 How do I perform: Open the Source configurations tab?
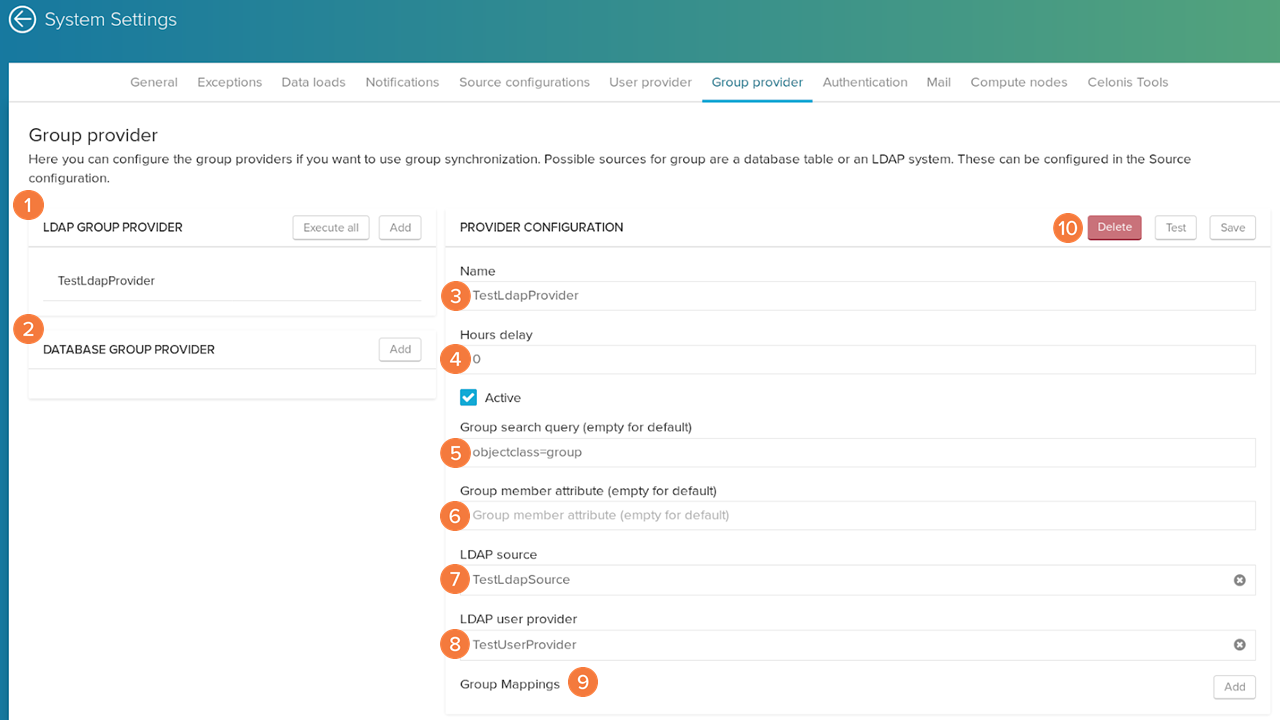524,82
